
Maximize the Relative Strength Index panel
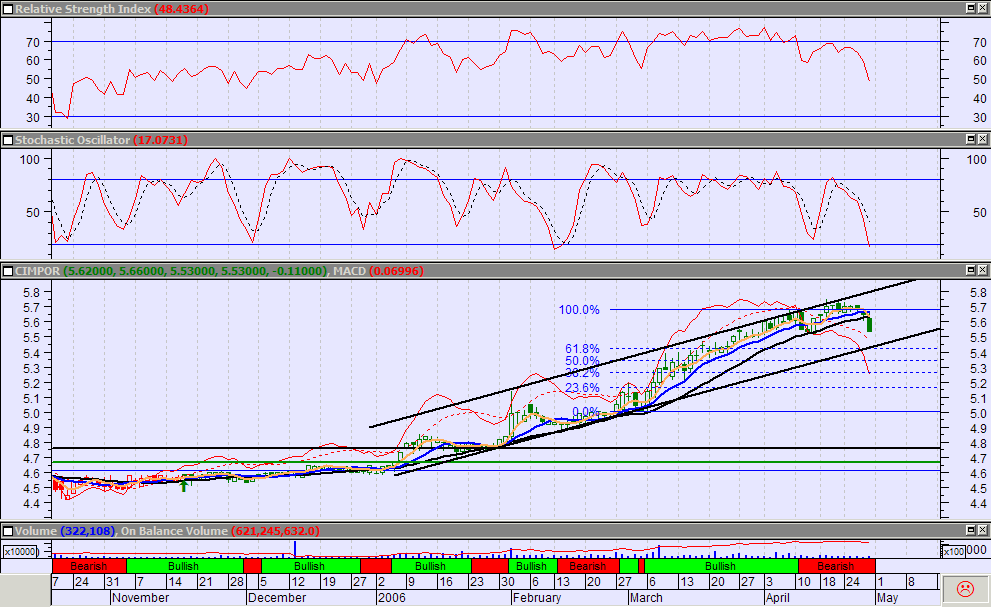[969, 8]
